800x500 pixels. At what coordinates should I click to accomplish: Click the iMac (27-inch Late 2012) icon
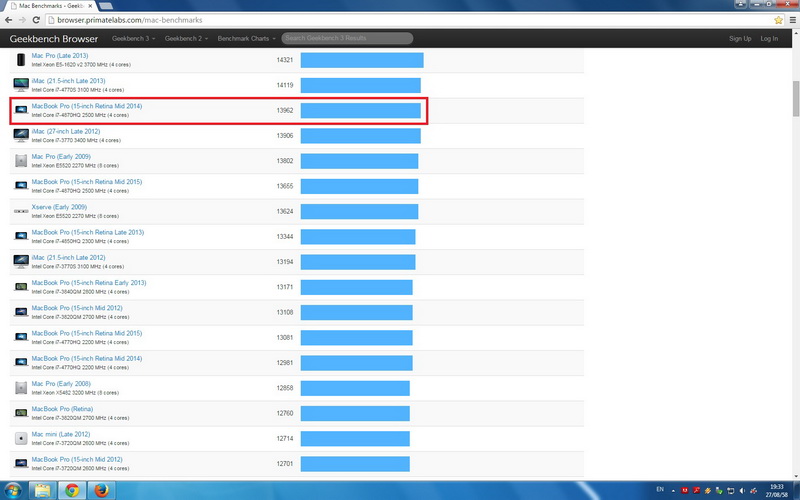click(x=21, y=135)
